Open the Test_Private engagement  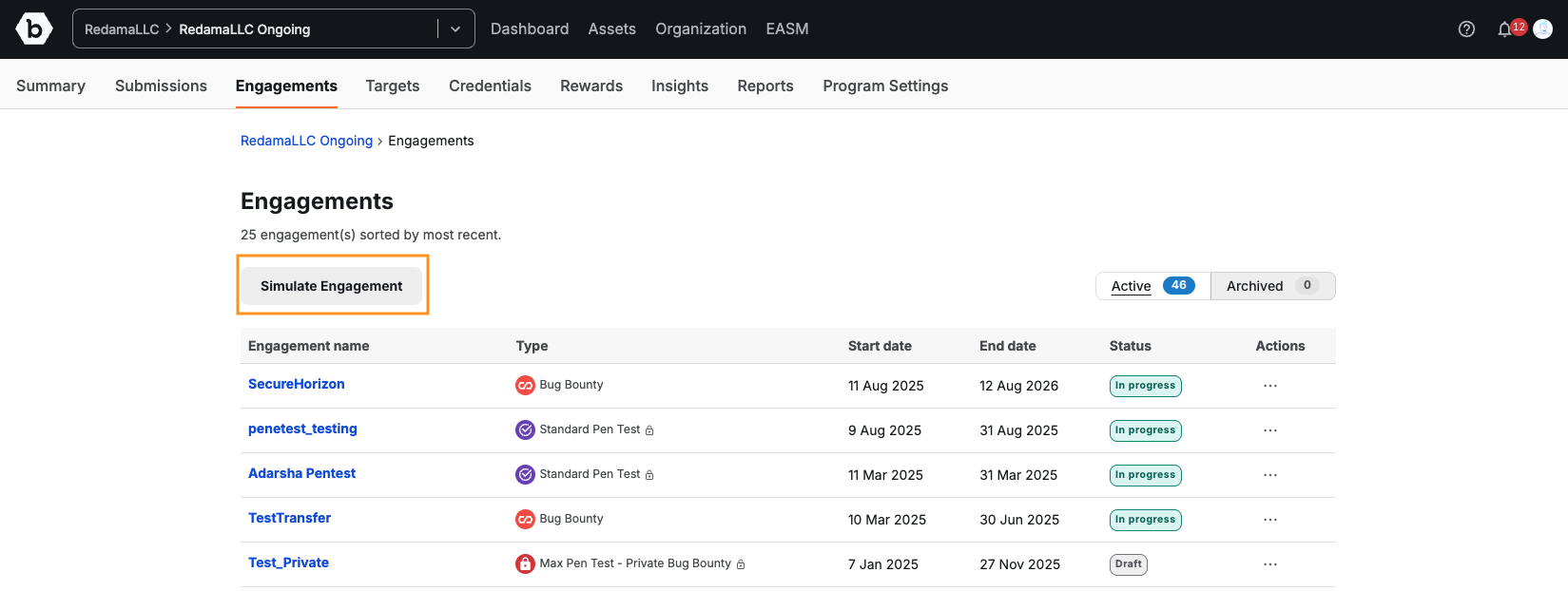coord(288,562)
